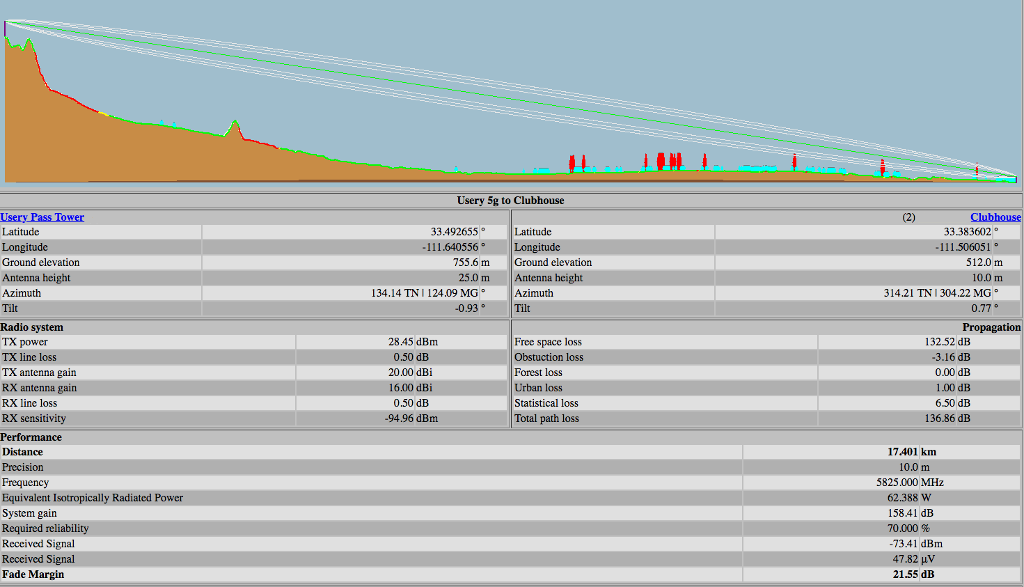This screenshot has height=587, width=1024.
Task: Click forest loss value 0.00
Action: click(945, 372)
